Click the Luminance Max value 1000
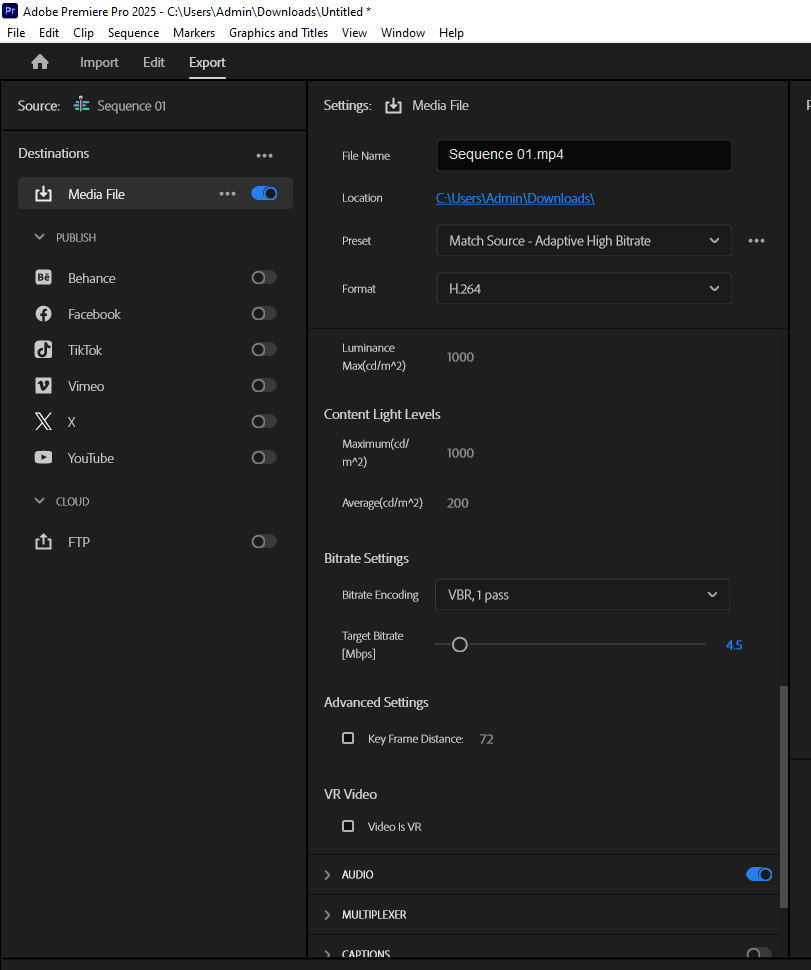The width and height of the screenshot is (811, 970). point(460,357)
